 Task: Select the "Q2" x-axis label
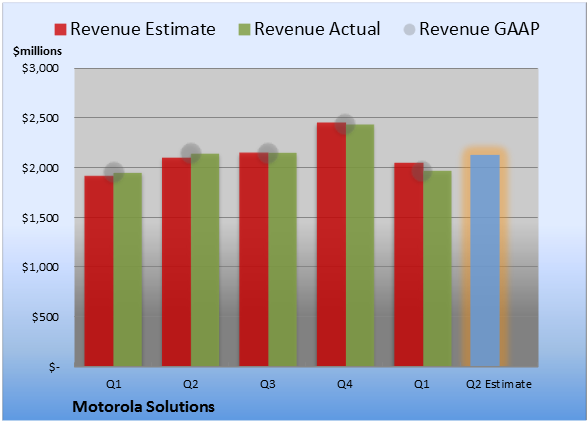point(190,384)
